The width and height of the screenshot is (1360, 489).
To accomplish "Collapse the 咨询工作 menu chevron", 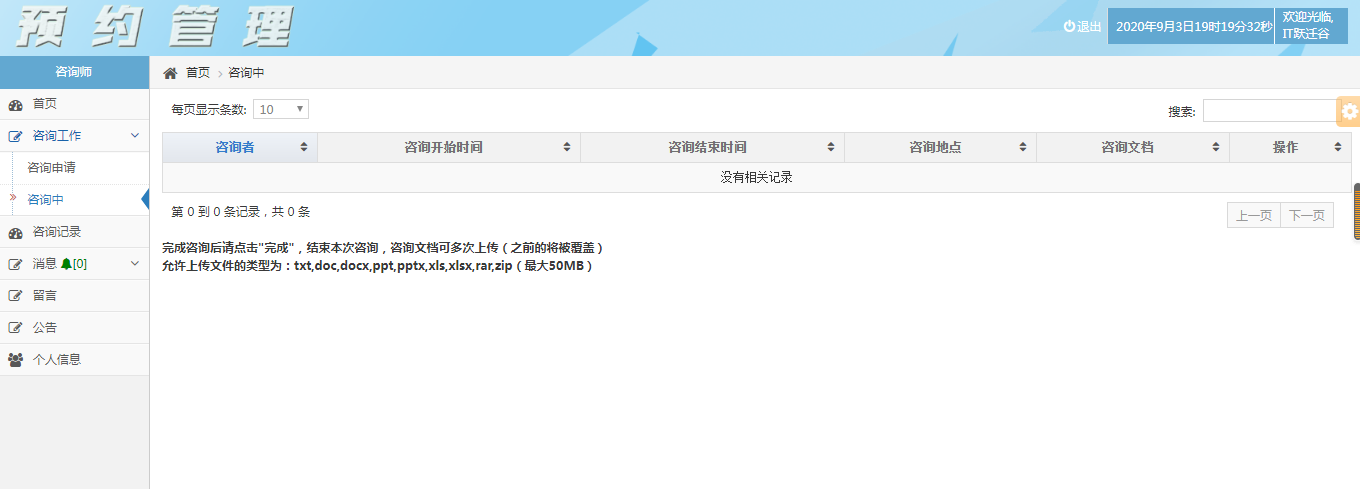I will (x=135, y=136).
